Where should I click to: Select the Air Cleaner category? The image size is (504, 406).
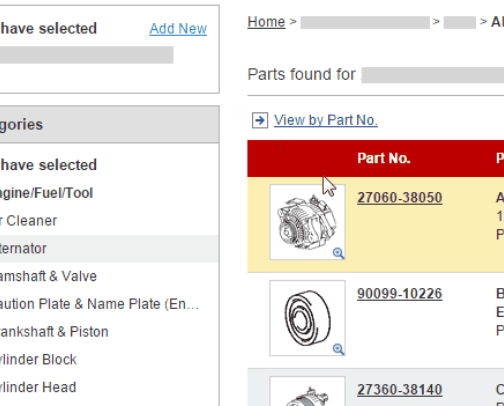click(28, 221)
